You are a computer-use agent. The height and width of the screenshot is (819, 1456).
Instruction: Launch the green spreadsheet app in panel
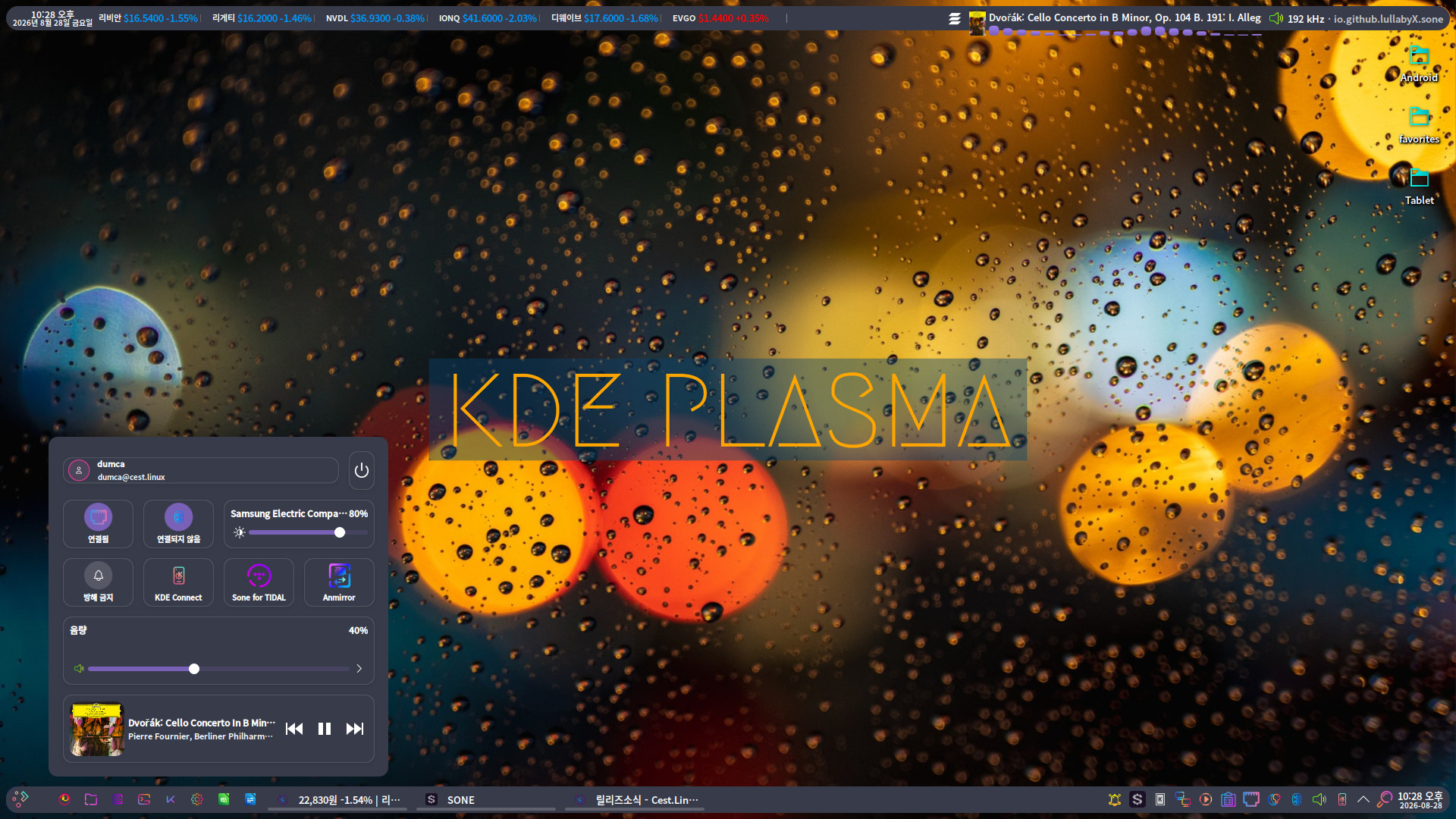tap(224, 799)
